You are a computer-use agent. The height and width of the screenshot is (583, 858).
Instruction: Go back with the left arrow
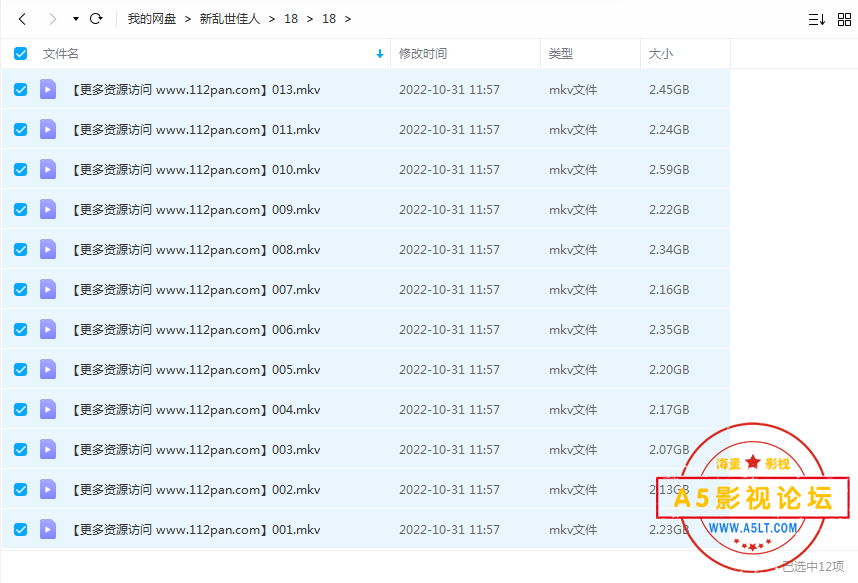pos(22,19)
